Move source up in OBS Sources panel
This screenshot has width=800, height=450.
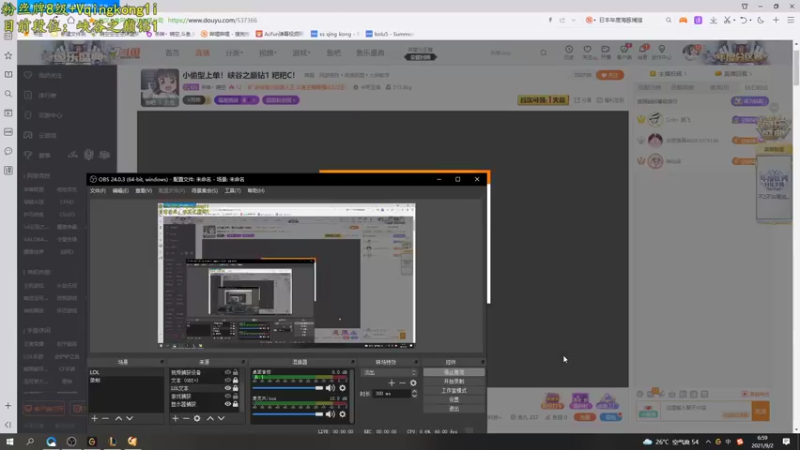click(210, 418)
